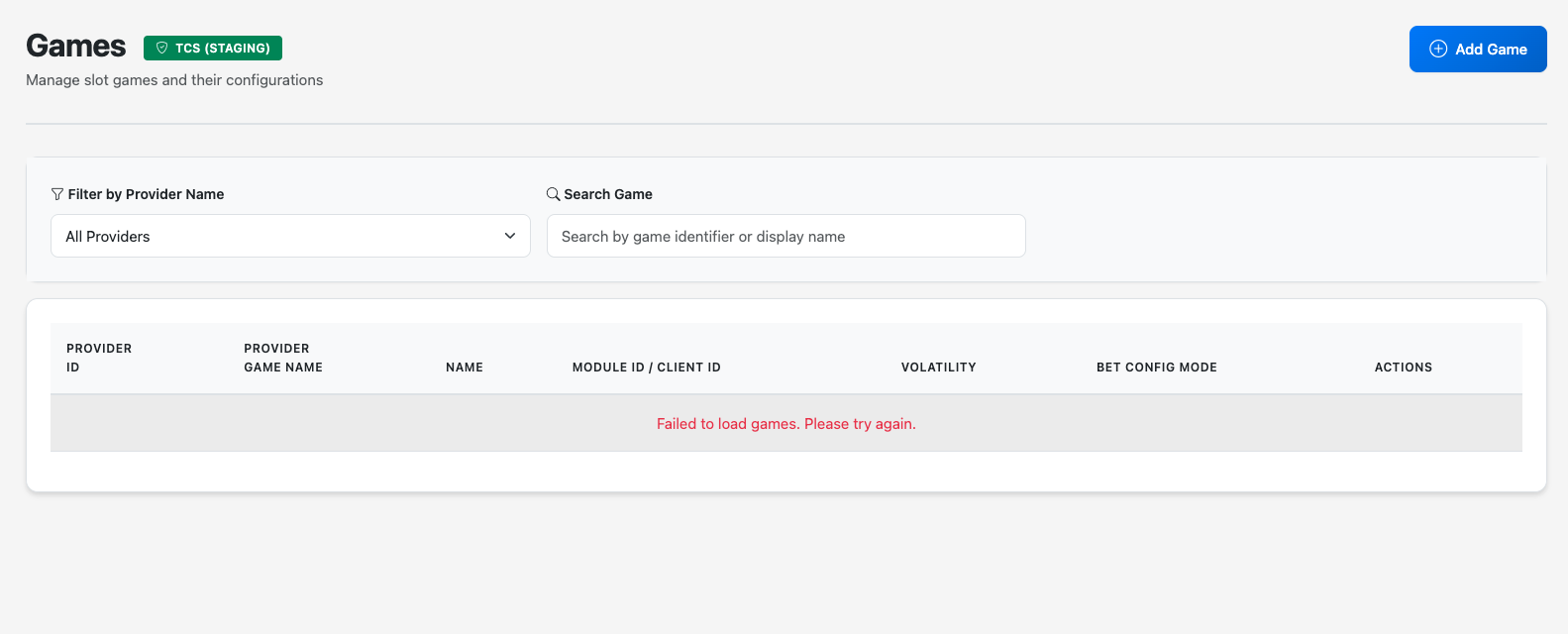The image size is (1568, 634).
Task: Select the Provider Game Name column header
Action: click(283, 358)
